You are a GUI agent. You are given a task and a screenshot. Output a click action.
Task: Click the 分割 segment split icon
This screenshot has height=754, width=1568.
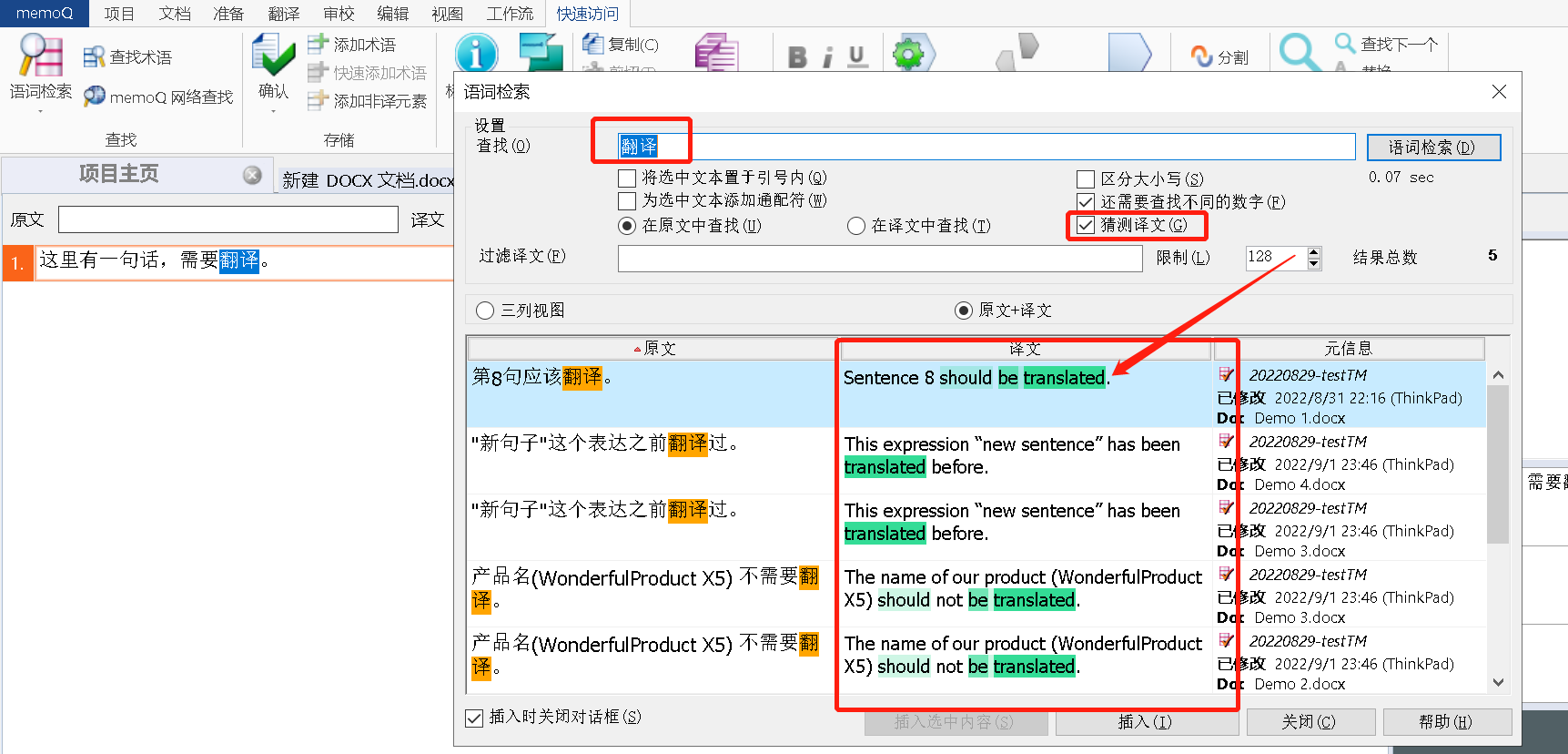pyautogui.click(x=1202, y=56)
